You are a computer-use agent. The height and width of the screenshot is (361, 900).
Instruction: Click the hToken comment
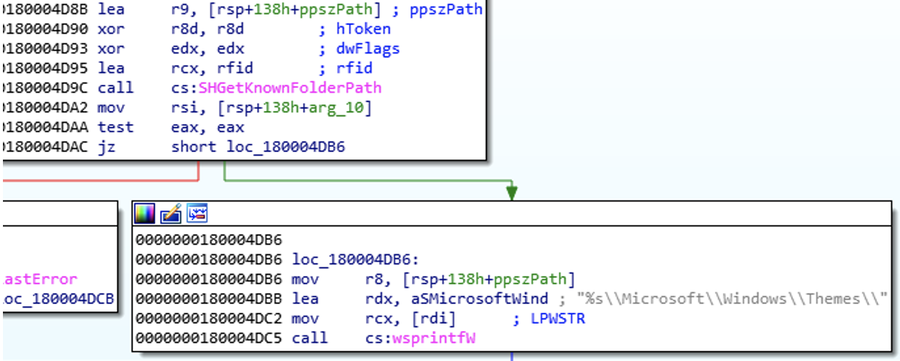363,29
